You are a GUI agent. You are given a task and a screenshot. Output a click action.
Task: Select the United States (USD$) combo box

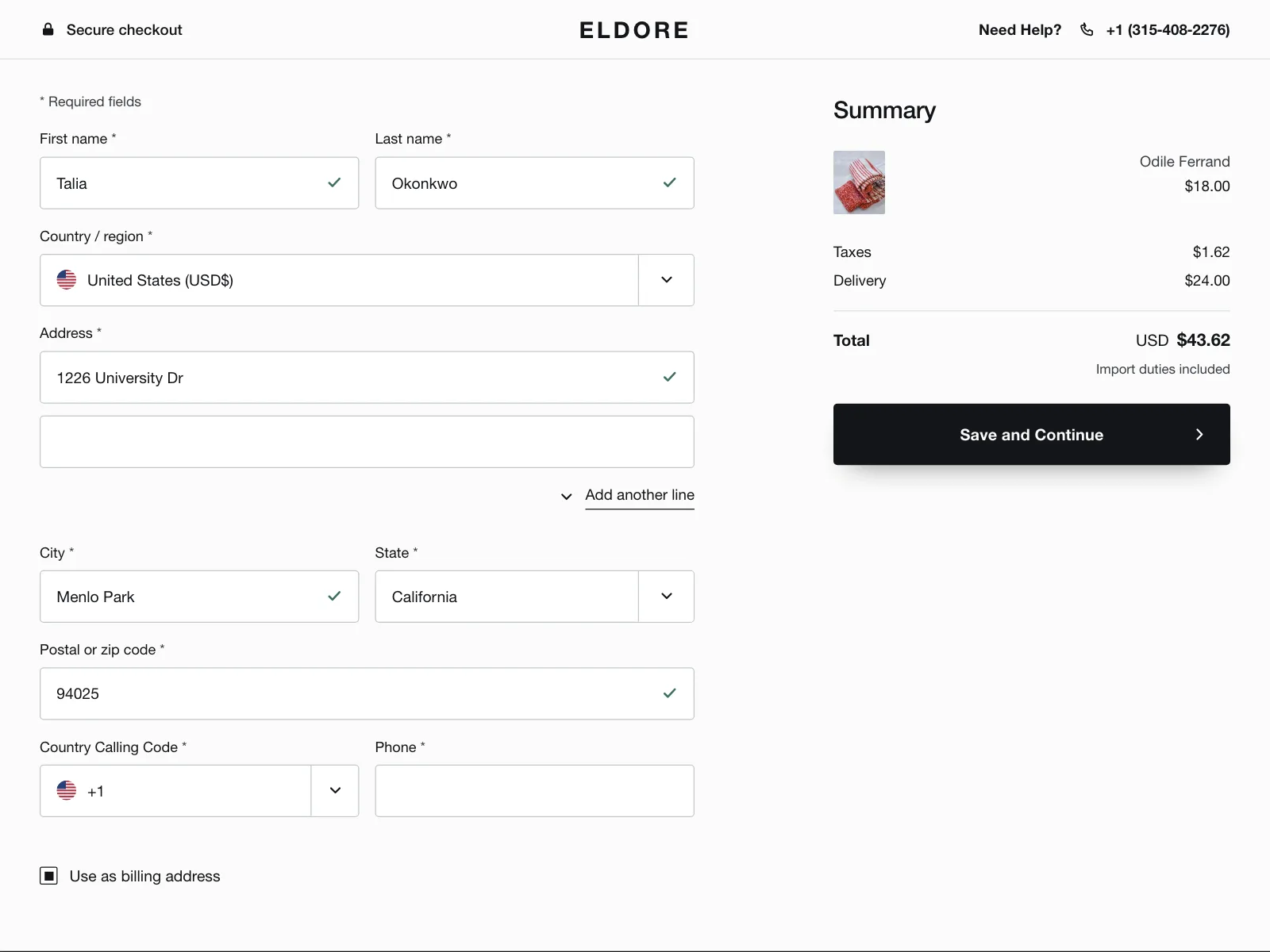(x=367, y=280)
